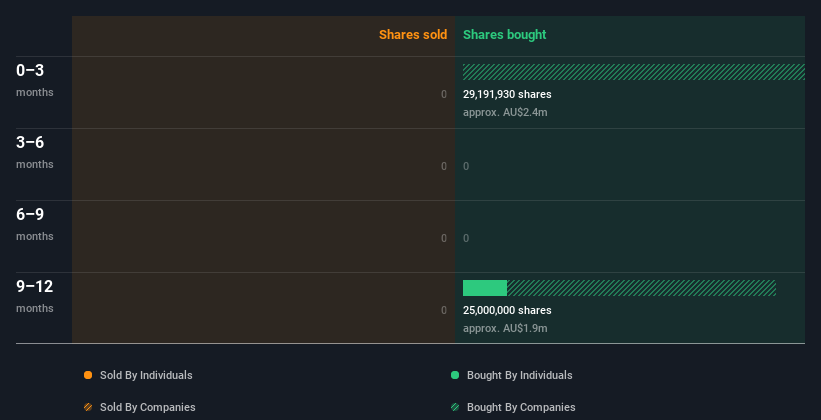Select the 9–12 months row label

coord(35,296)
